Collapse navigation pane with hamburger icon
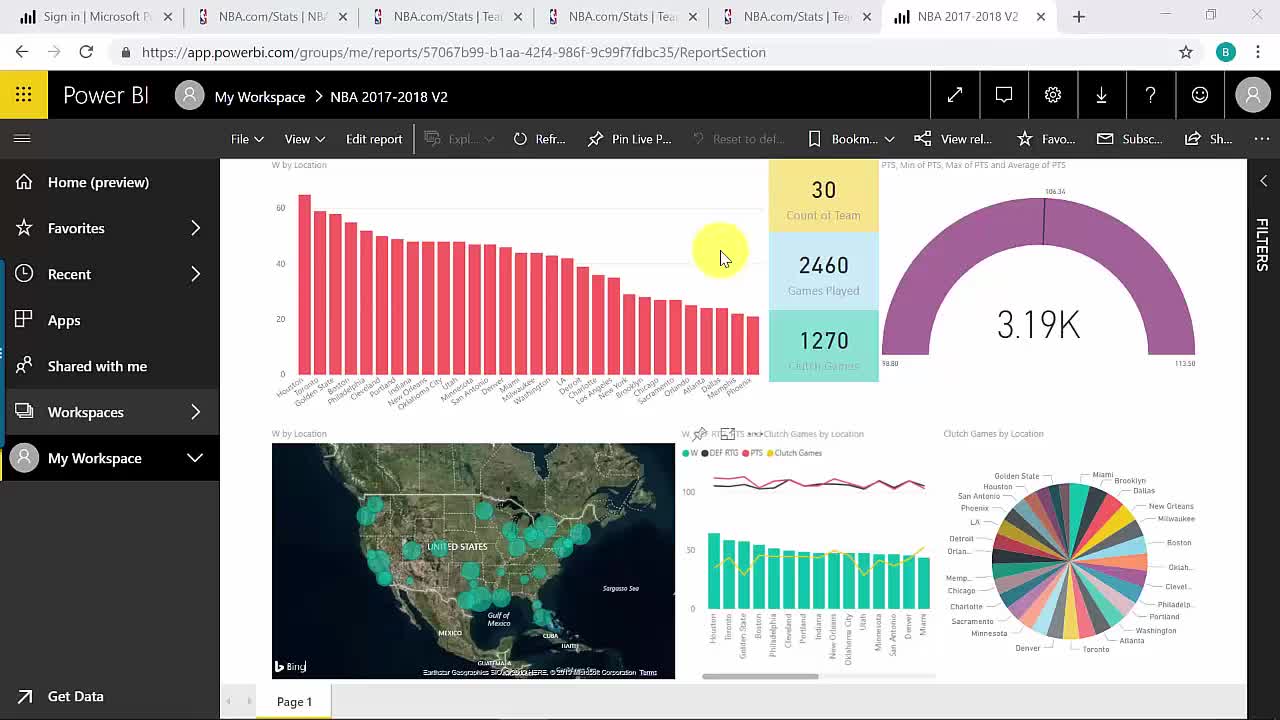Viewport: 1280px width, 720px height. [x=22, y=139]
